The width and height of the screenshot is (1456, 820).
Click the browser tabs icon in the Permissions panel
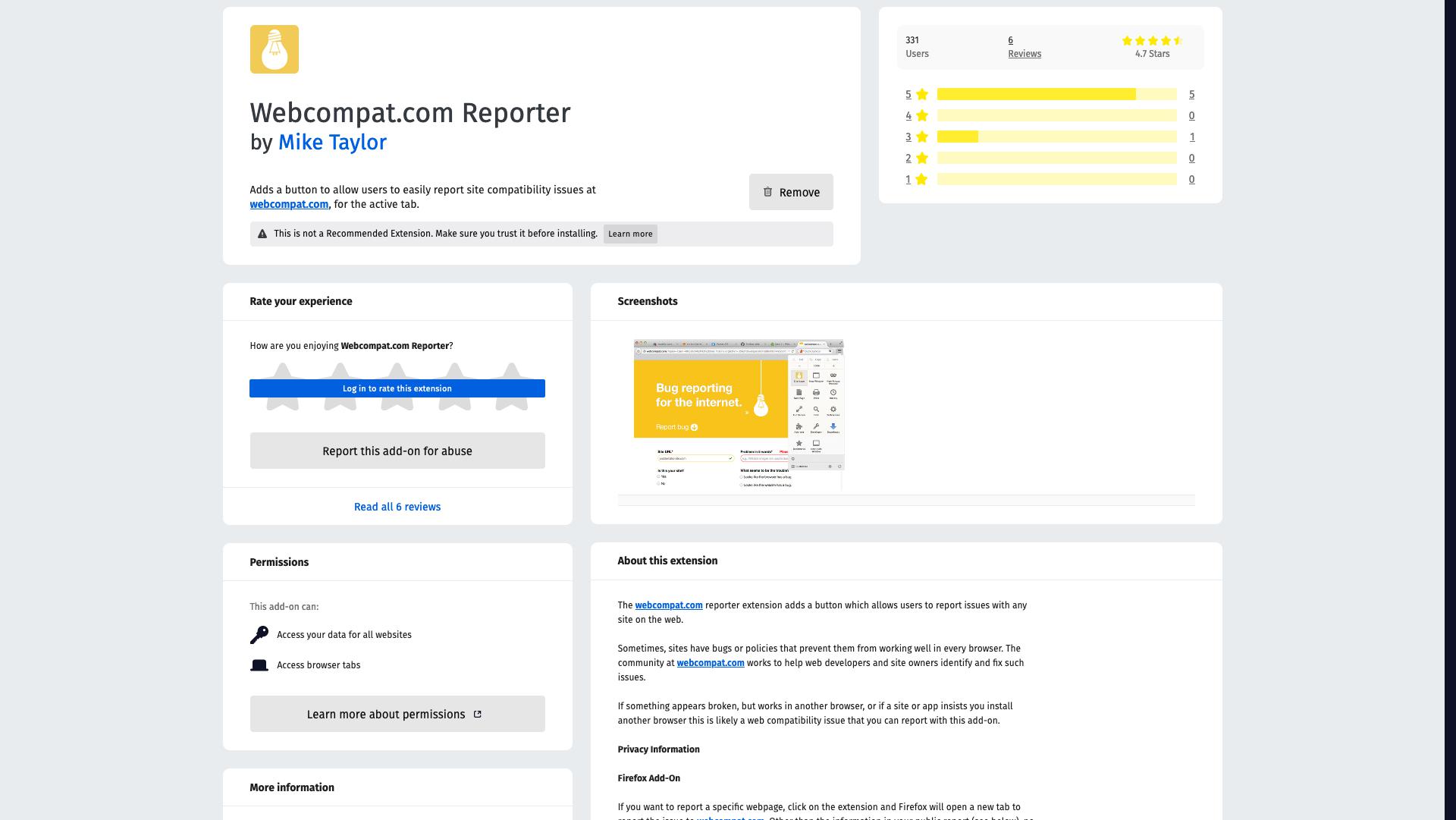(x=259, y=664)
